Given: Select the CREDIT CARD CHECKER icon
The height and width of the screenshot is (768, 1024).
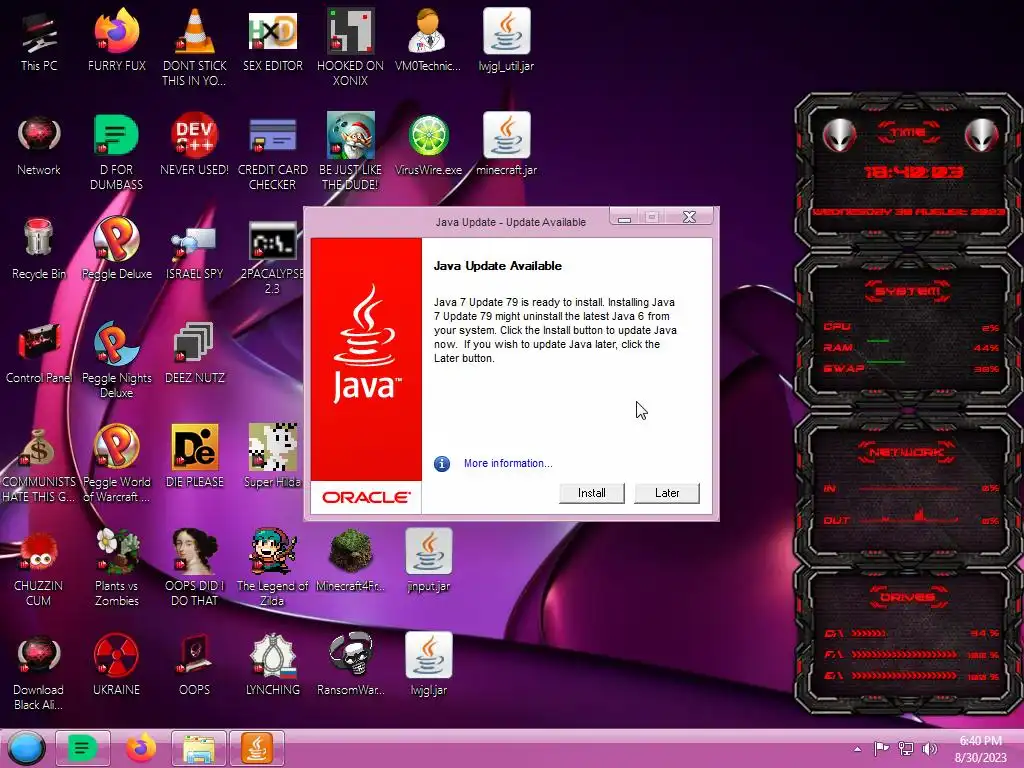Looking at the screenshot, I should click(x=273, y=152).
